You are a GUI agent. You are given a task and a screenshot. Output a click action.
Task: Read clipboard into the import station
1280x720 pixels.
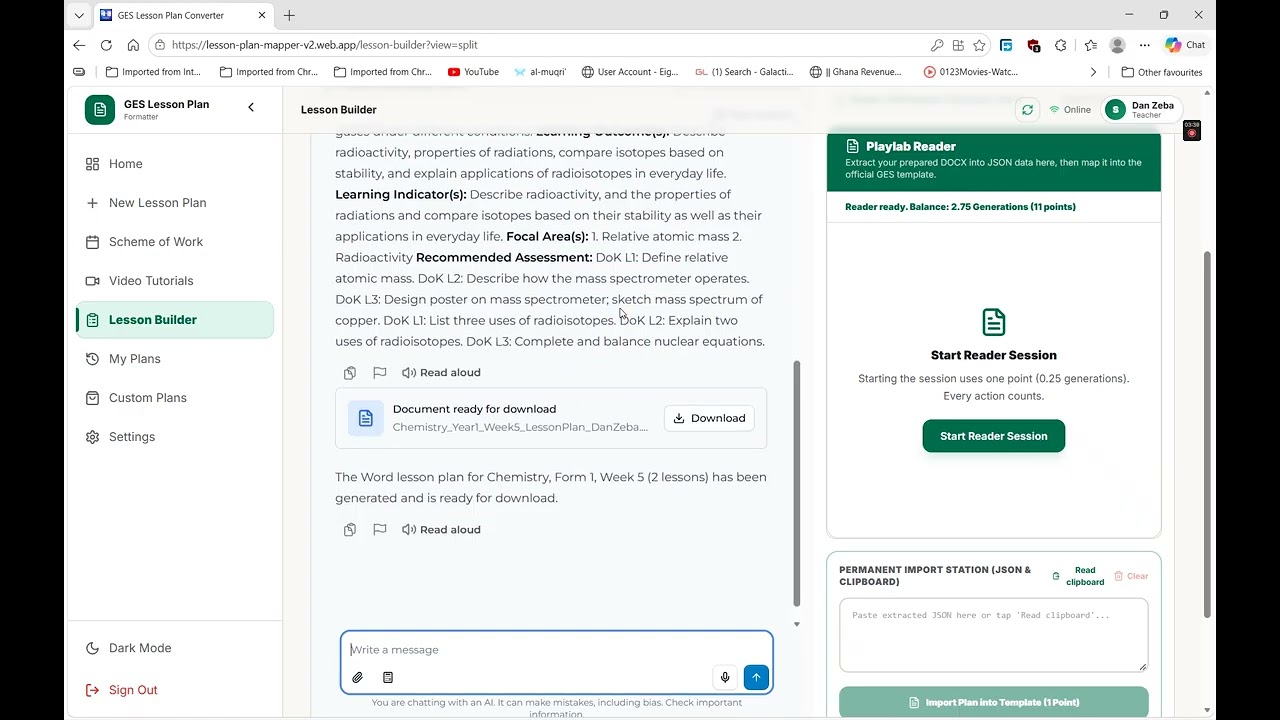1078,576
